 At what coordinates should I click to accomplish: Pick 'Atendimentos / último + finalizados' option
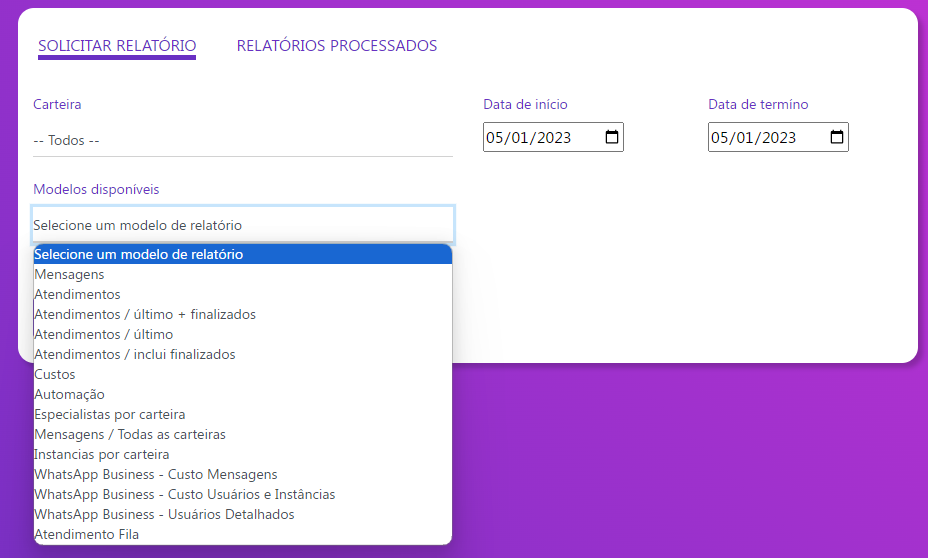pos(243,314)
